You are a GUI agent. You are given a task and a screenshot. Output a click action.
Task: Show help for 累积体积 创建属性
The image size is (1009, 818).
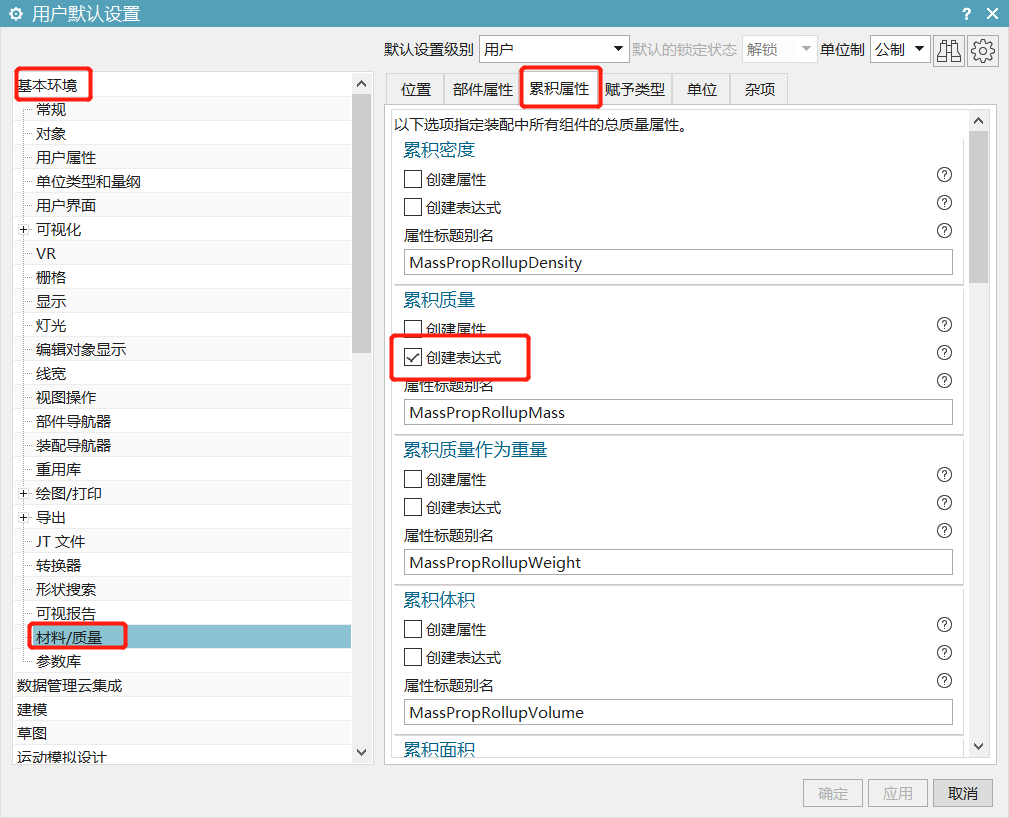click(944, 624)
